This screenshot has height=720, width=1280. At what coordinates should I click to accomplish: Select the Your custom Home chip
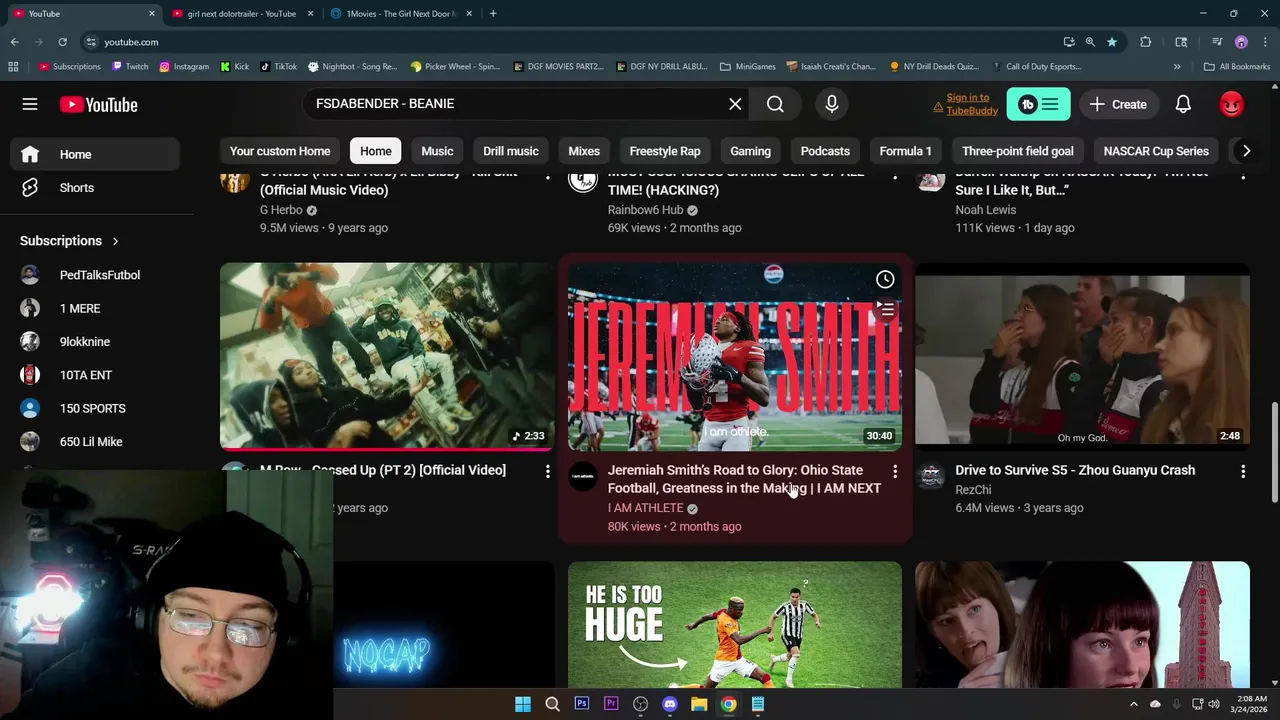coord(280,151)
